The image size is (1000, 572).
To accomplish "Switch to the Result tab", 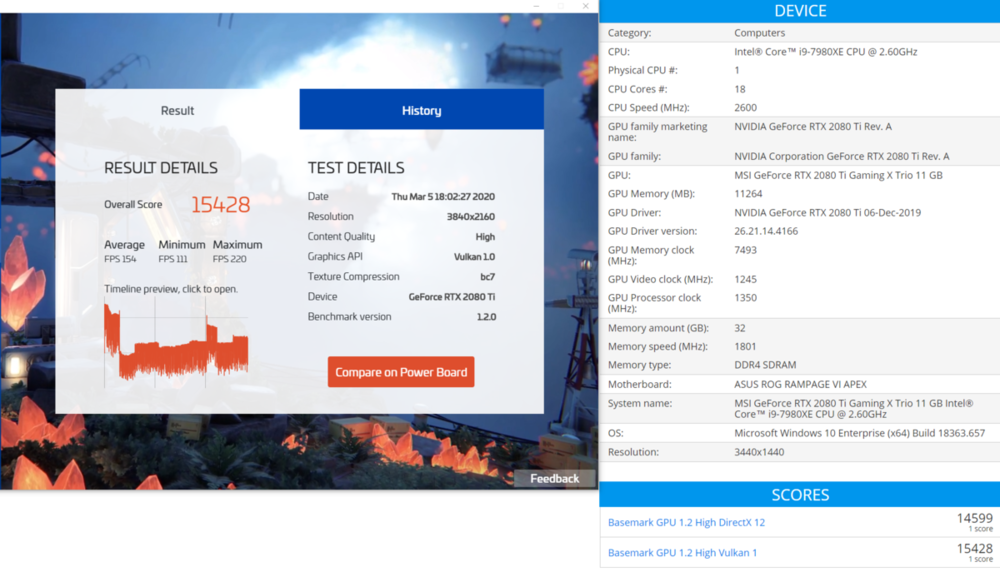I will coord(177,110).
